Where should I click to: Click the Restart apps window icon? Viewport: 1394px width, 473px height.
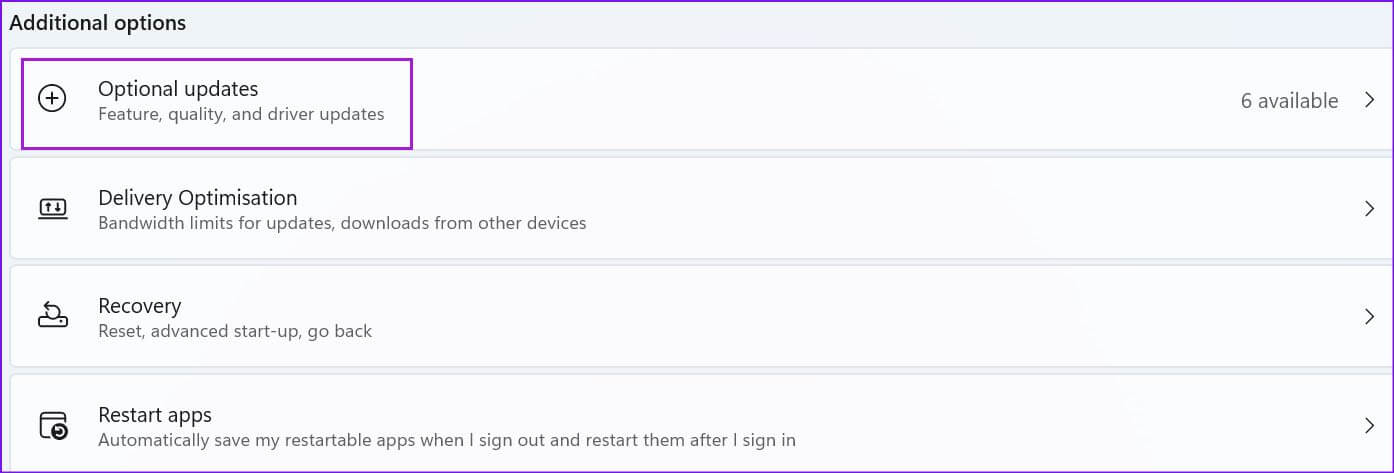pos(53,425)
